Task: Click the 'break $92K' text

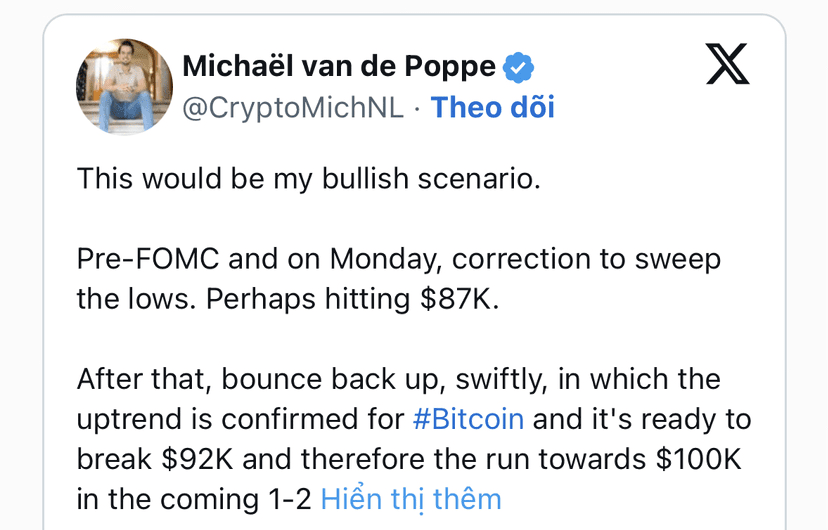Action: point(155,459)
